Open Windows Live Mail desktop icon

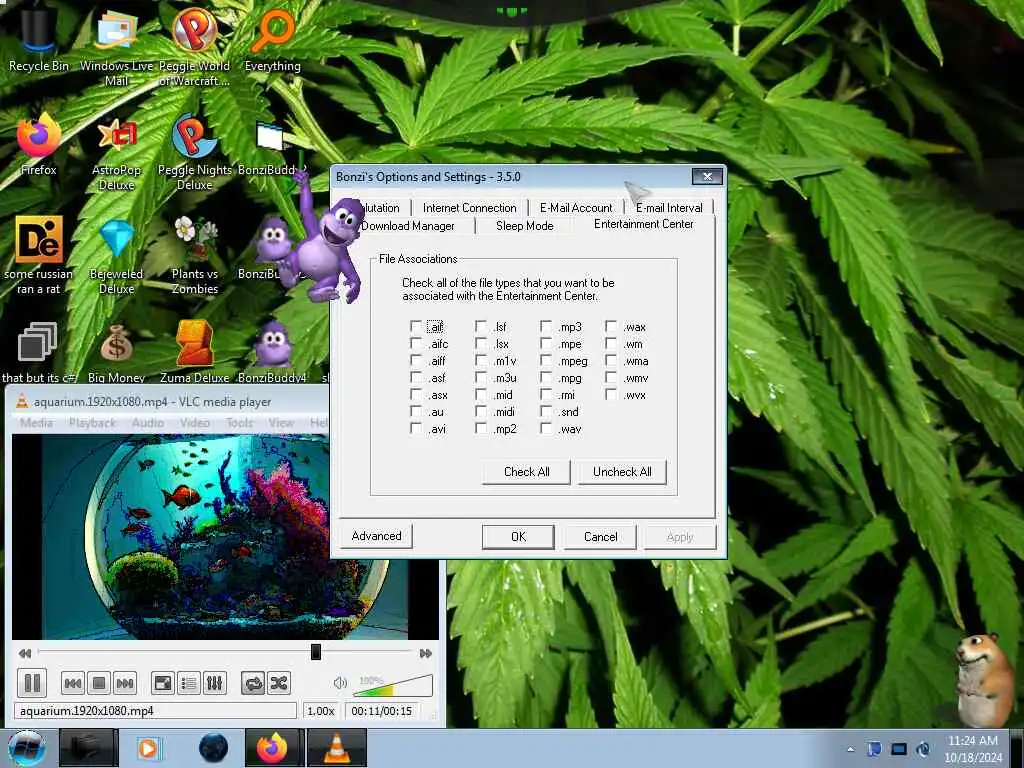pyautogui.click(x=116, y=46)
